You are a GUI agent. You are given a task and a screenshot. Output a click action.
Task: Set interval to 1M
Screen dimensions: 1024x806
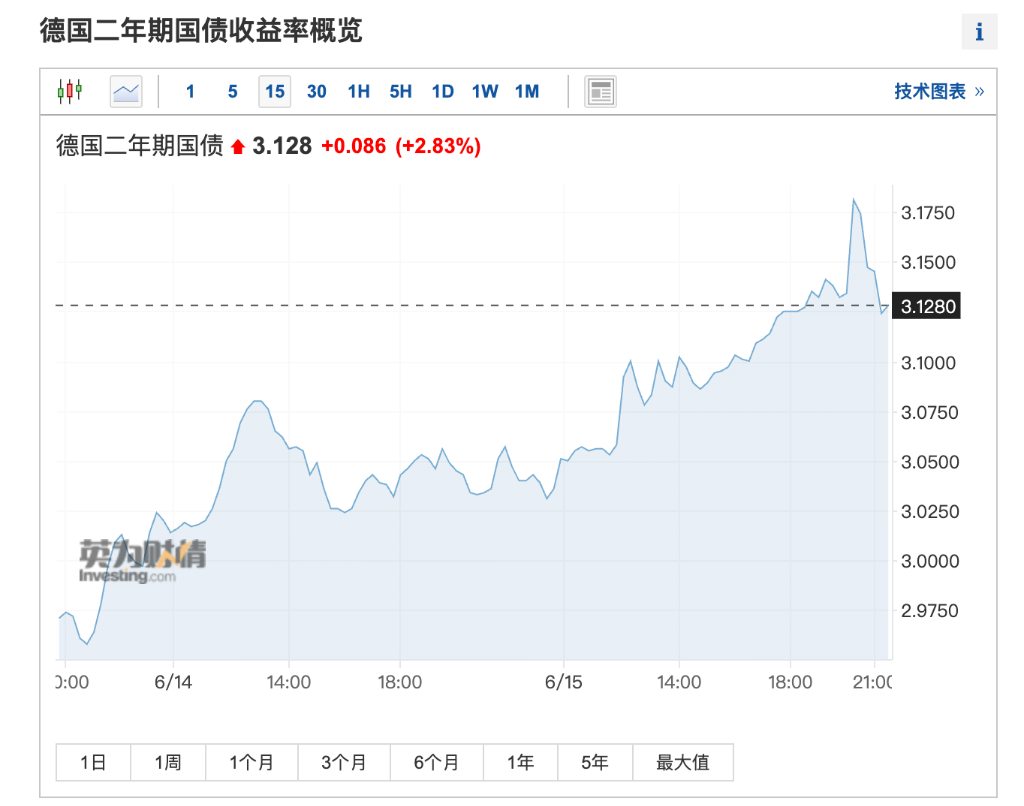[x=527, y=91]
